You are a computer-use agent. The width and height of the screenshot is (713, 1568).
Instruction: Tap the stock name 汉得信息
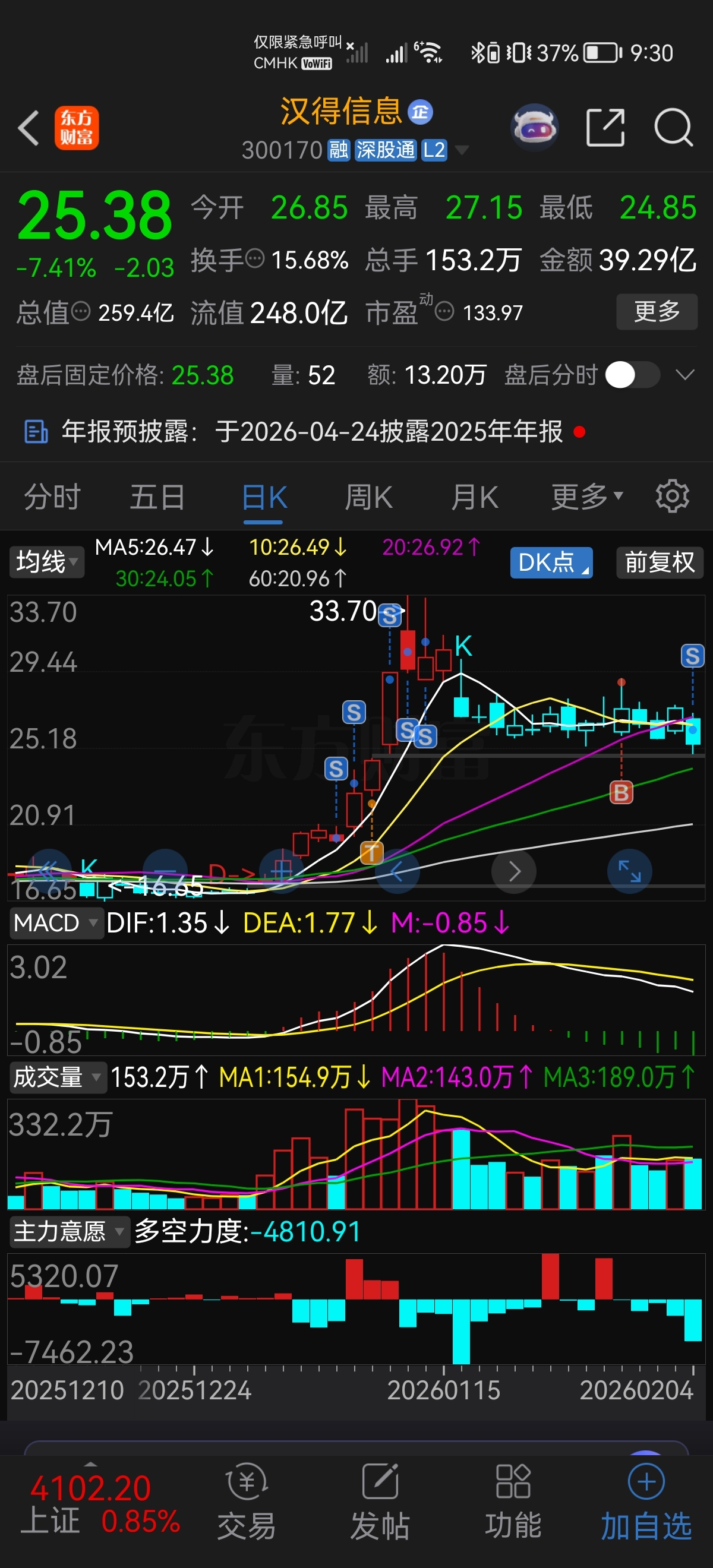[341, 112]
